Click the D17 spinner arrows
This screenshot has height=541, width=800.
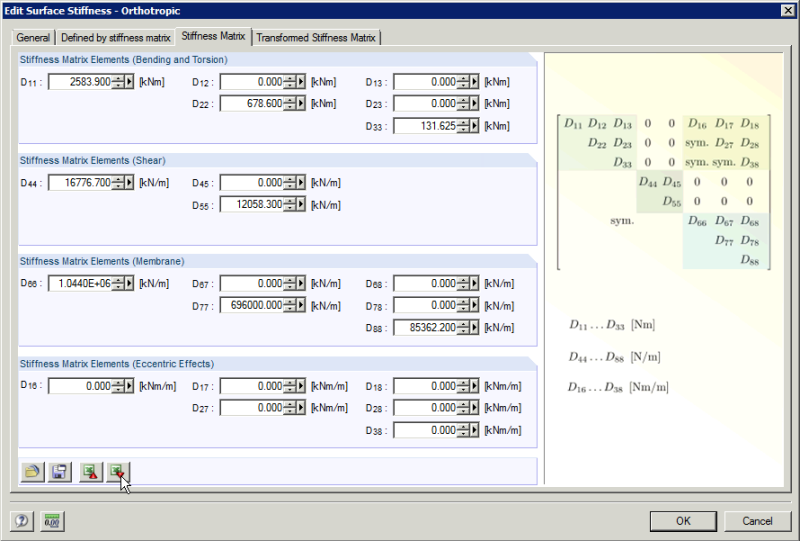(290, 386)
